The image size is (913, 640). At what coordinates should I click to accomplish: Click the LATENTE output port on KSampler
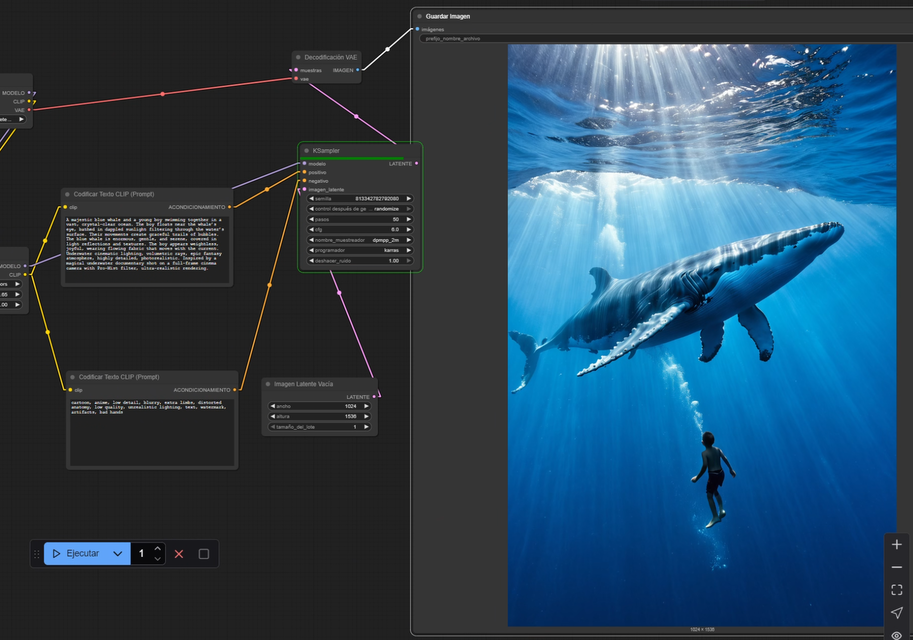click(x=416, y=164)
